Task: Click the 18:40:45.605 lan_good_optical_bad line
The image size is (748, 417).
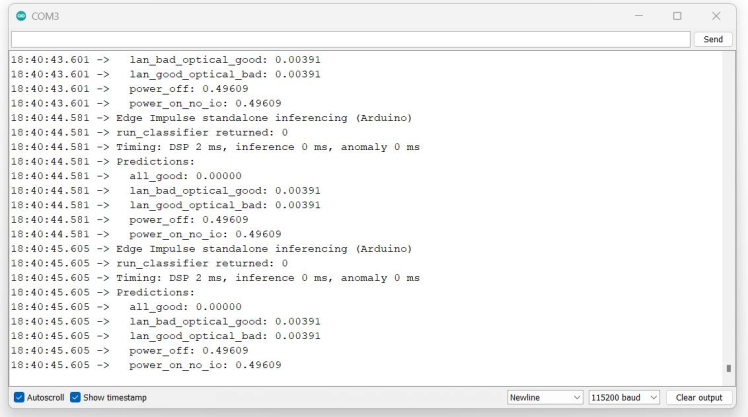Action: tap(166, 335)
